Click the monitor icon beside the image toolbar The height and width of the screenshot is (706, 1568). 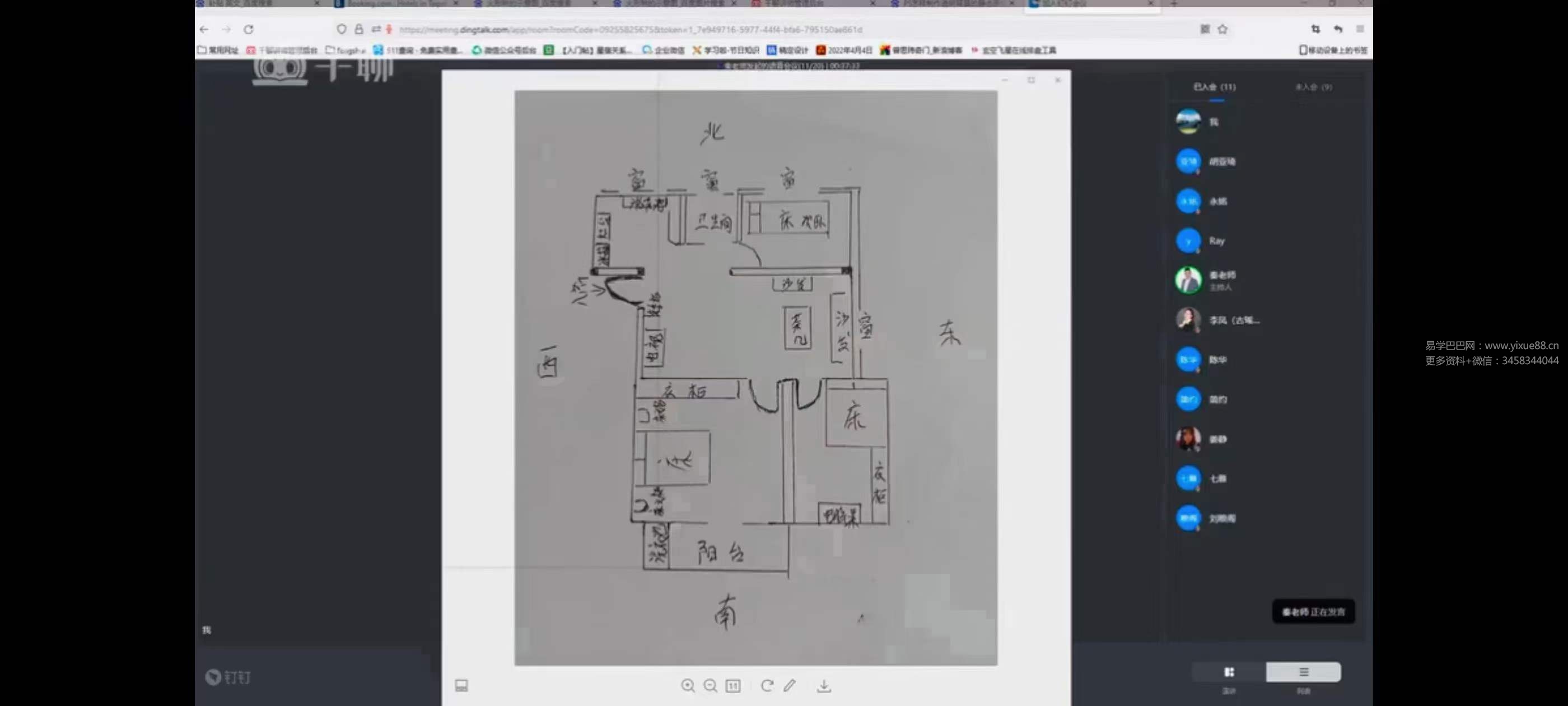461,685
